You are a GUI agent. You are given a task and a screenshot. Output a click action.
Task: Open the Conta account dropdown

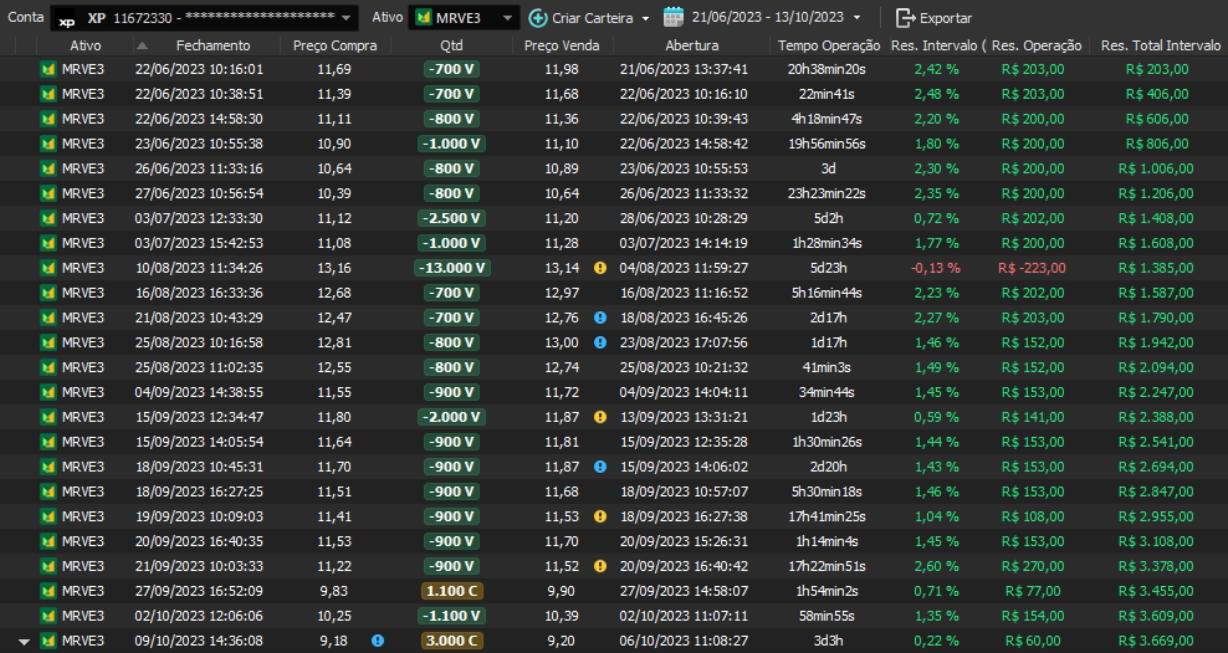pos(346,18)
